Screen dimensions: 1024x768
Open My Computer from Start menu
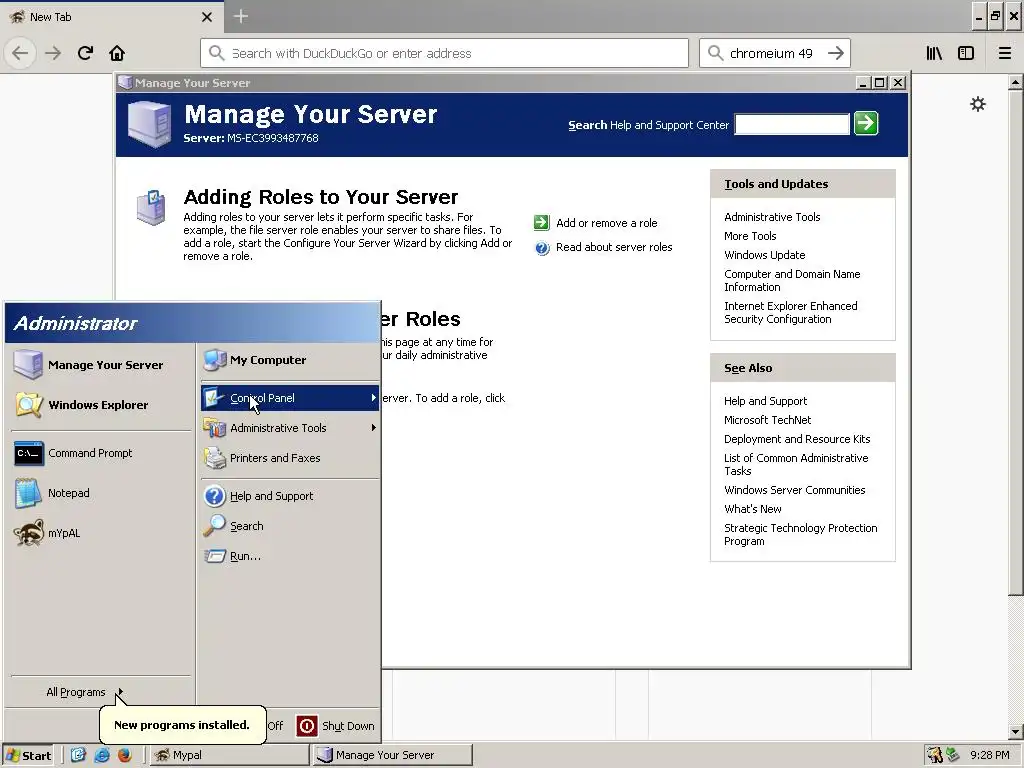(290, 360)
